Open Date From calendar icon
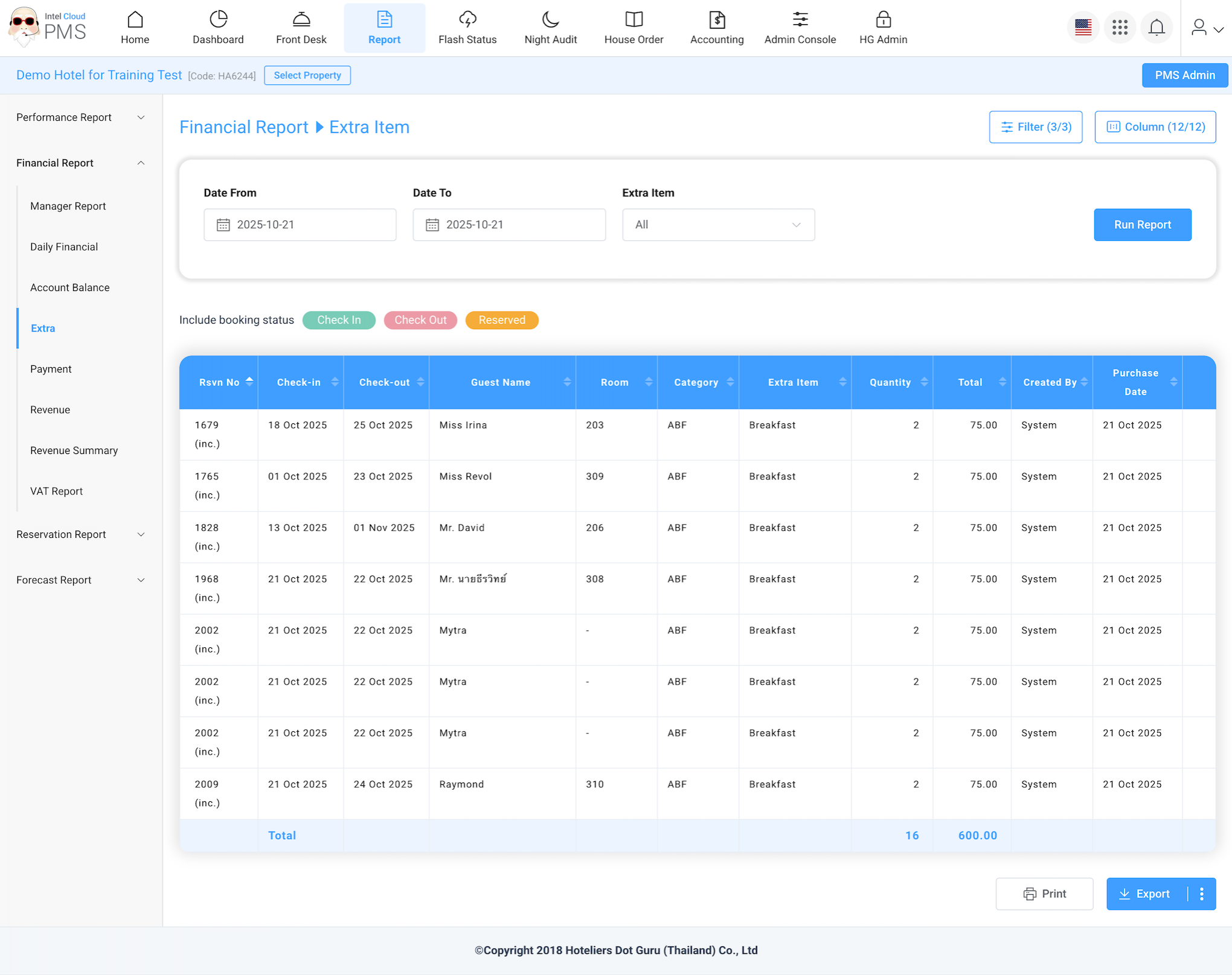1232x975 pixels. pyautogui.click(x=223, y=225)
